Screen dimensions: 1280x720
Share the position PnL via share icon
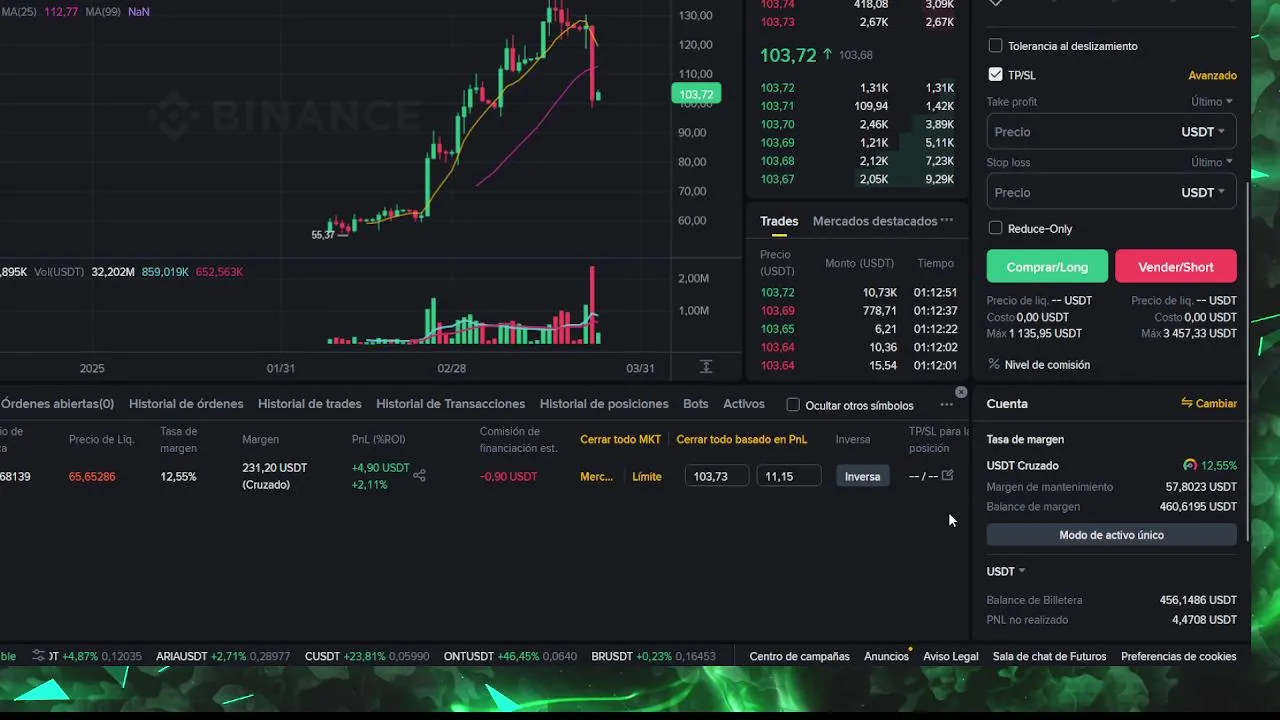[x=419, y=476]
